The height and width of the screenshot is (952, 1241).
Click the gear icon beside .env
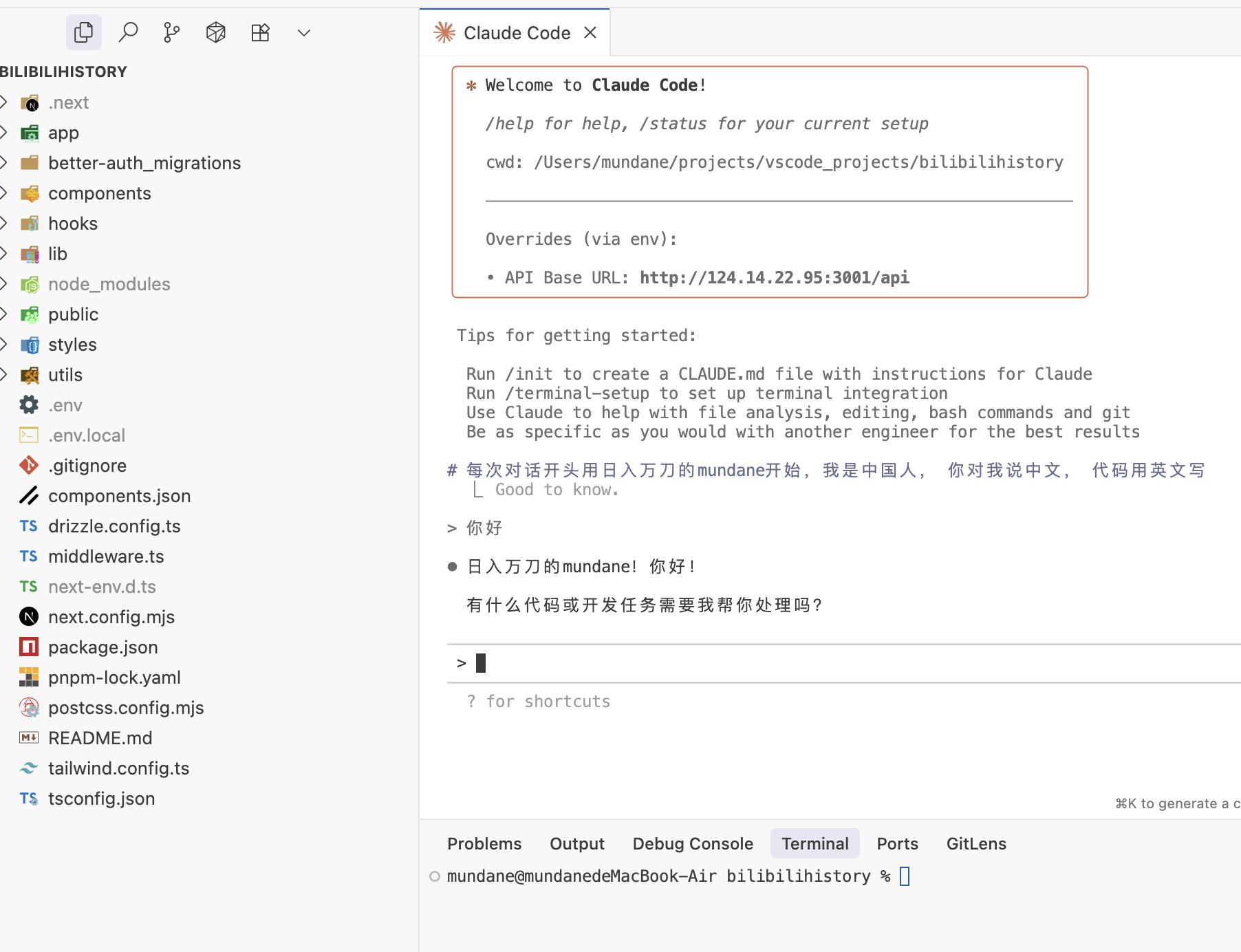[29, 404]
